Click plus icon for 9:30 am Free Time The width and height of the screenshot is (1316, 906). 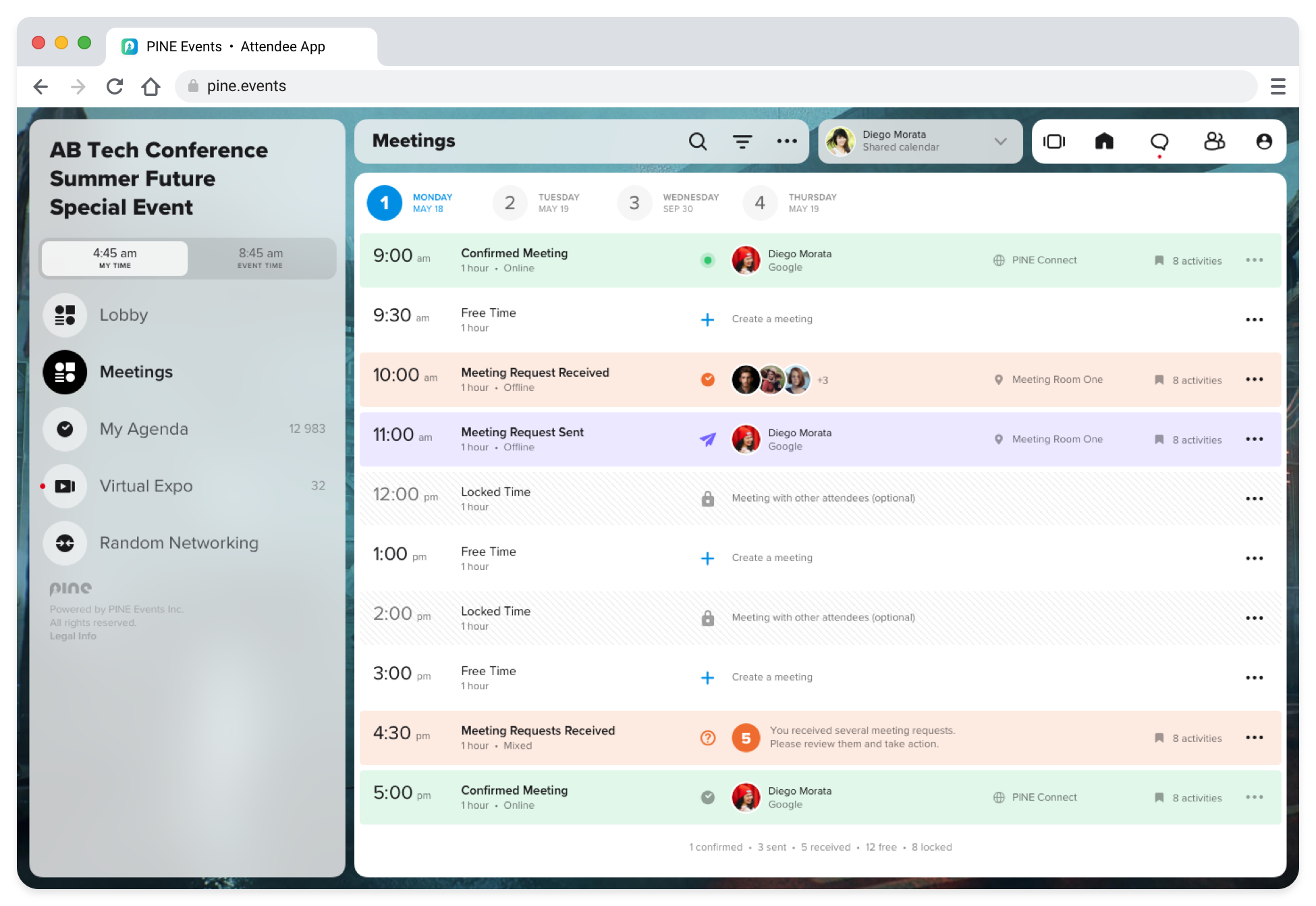707,319
